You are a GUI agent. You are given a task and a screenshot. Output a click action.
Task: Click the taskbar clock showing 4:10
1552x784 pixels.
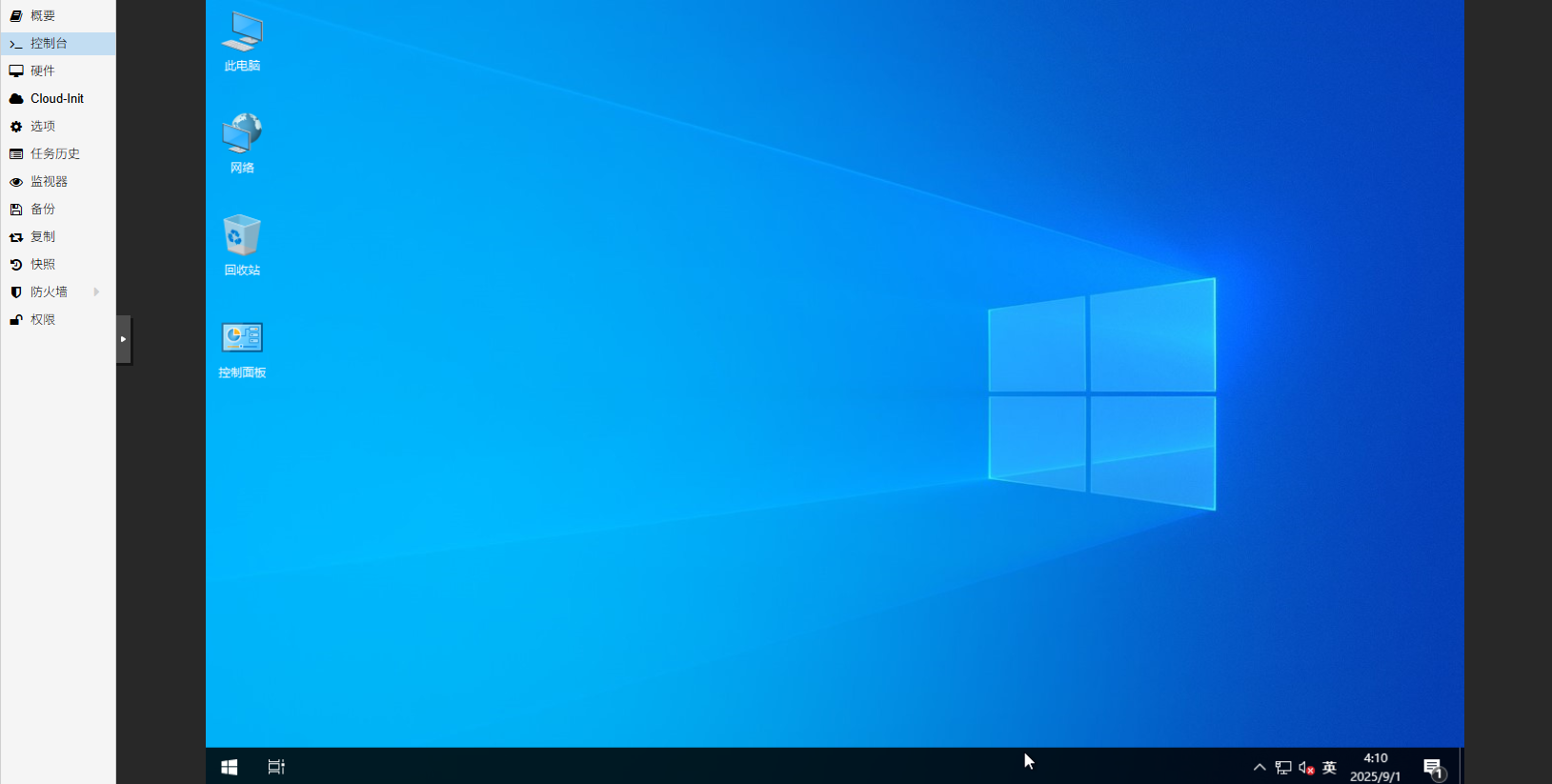click(1375, 767)
